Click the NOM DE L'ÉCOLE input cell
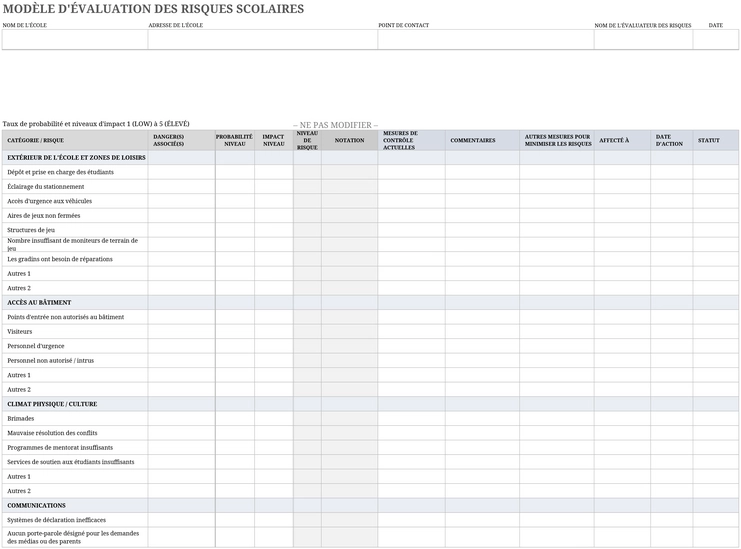Screen dimensions: 741x549 click(x=75, y=40)
